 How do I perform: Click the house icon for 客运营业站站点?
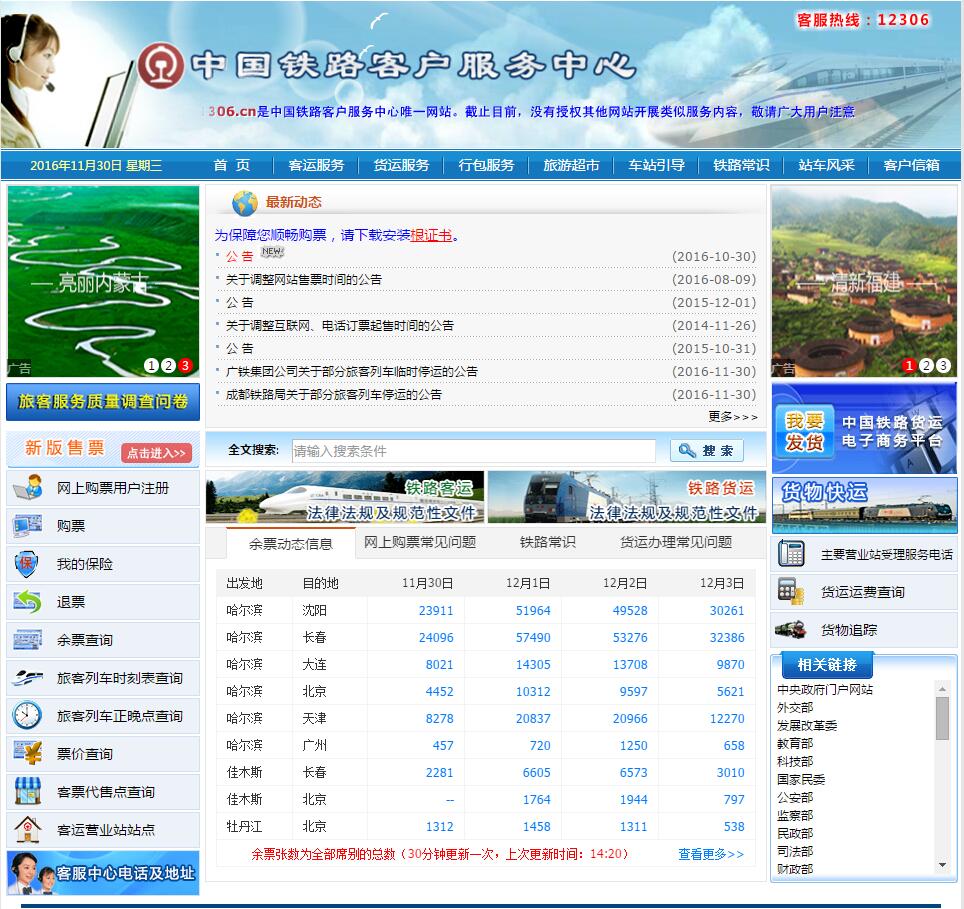(28, 830)
